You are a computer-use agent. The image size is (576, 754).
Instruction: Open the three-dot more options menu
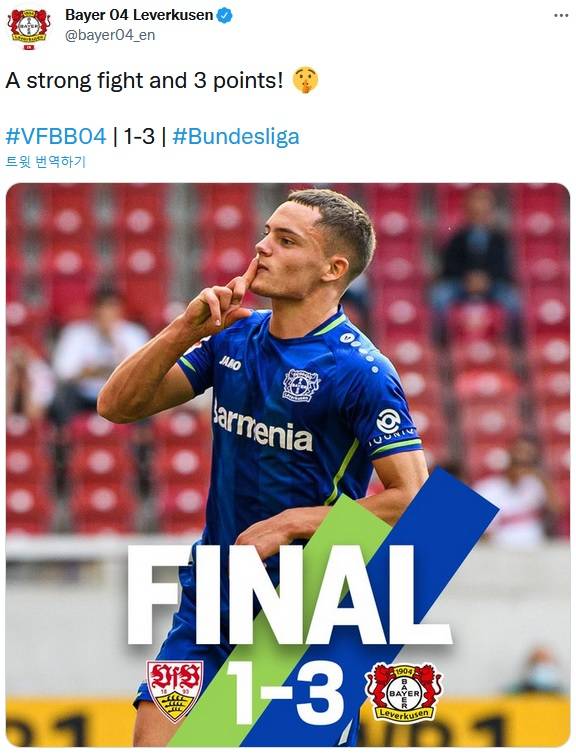561,15
